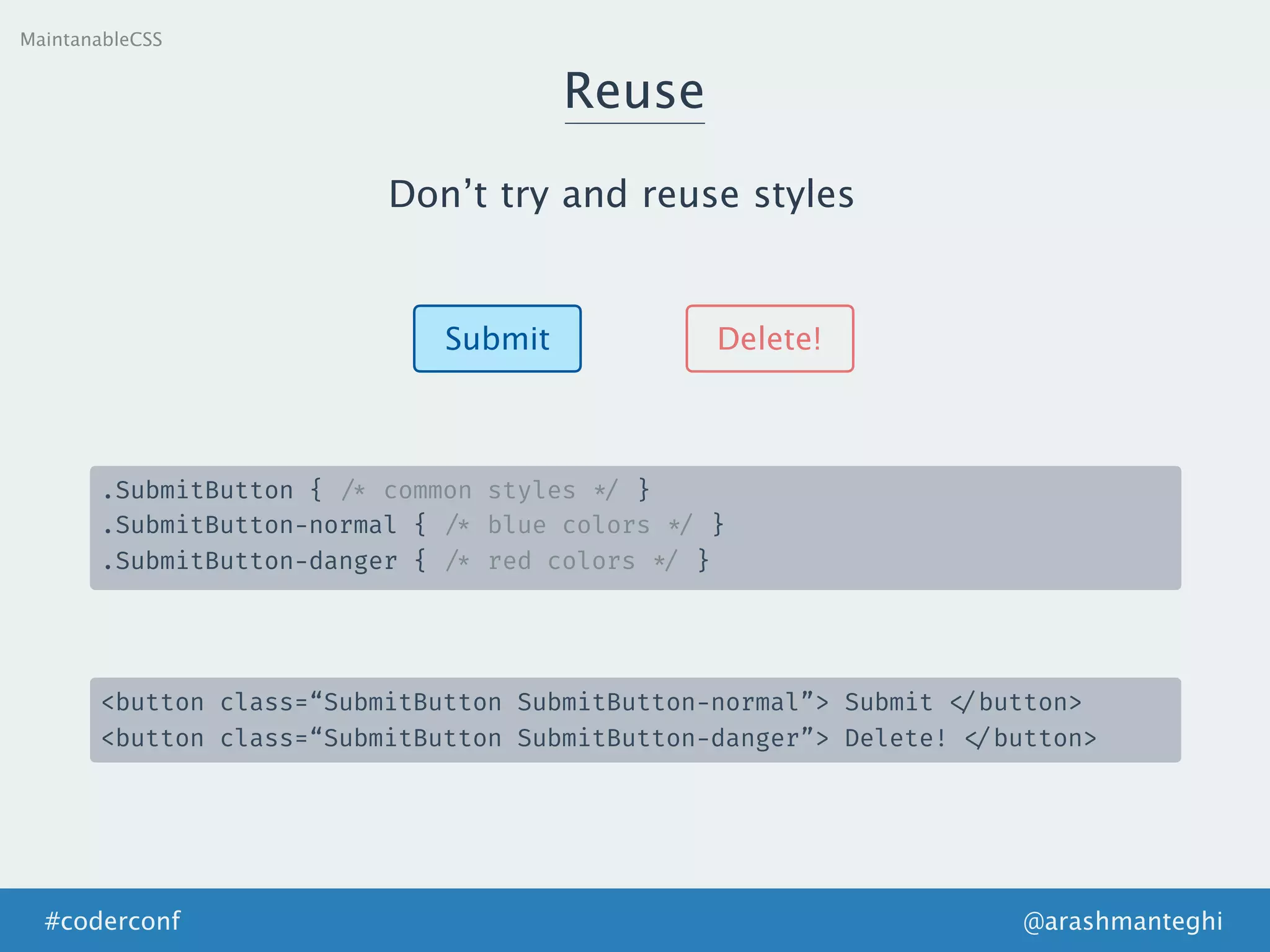
Task: Click the MaintanableCSS header label
Action: (x=91, y=40)
